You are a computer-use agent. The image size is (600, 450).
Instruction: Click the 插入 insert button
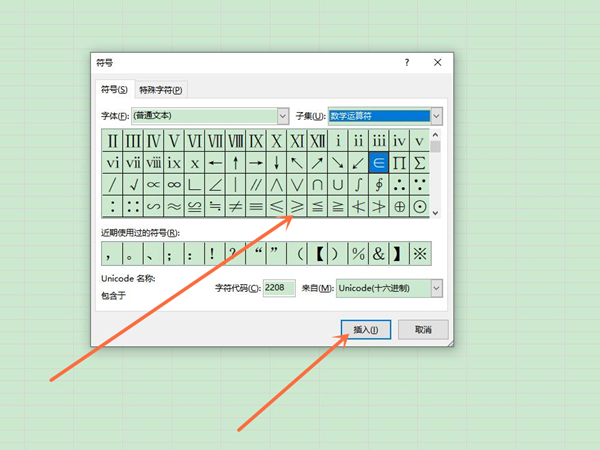pyautogui.click(x=365, y=330)
